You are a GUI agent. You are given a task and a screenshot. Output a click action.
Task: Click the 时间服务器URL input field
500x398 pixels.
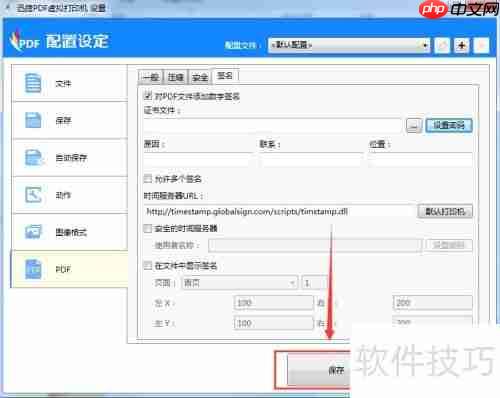pos(279,212)
